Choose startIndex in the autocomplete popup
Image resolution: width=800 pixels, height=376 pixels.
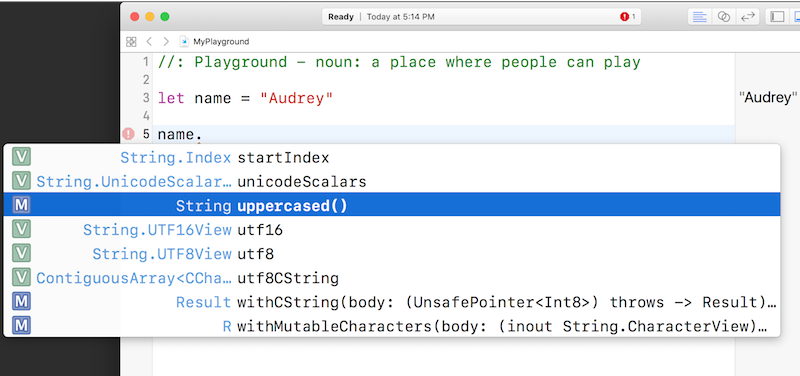tap(392, 158)
